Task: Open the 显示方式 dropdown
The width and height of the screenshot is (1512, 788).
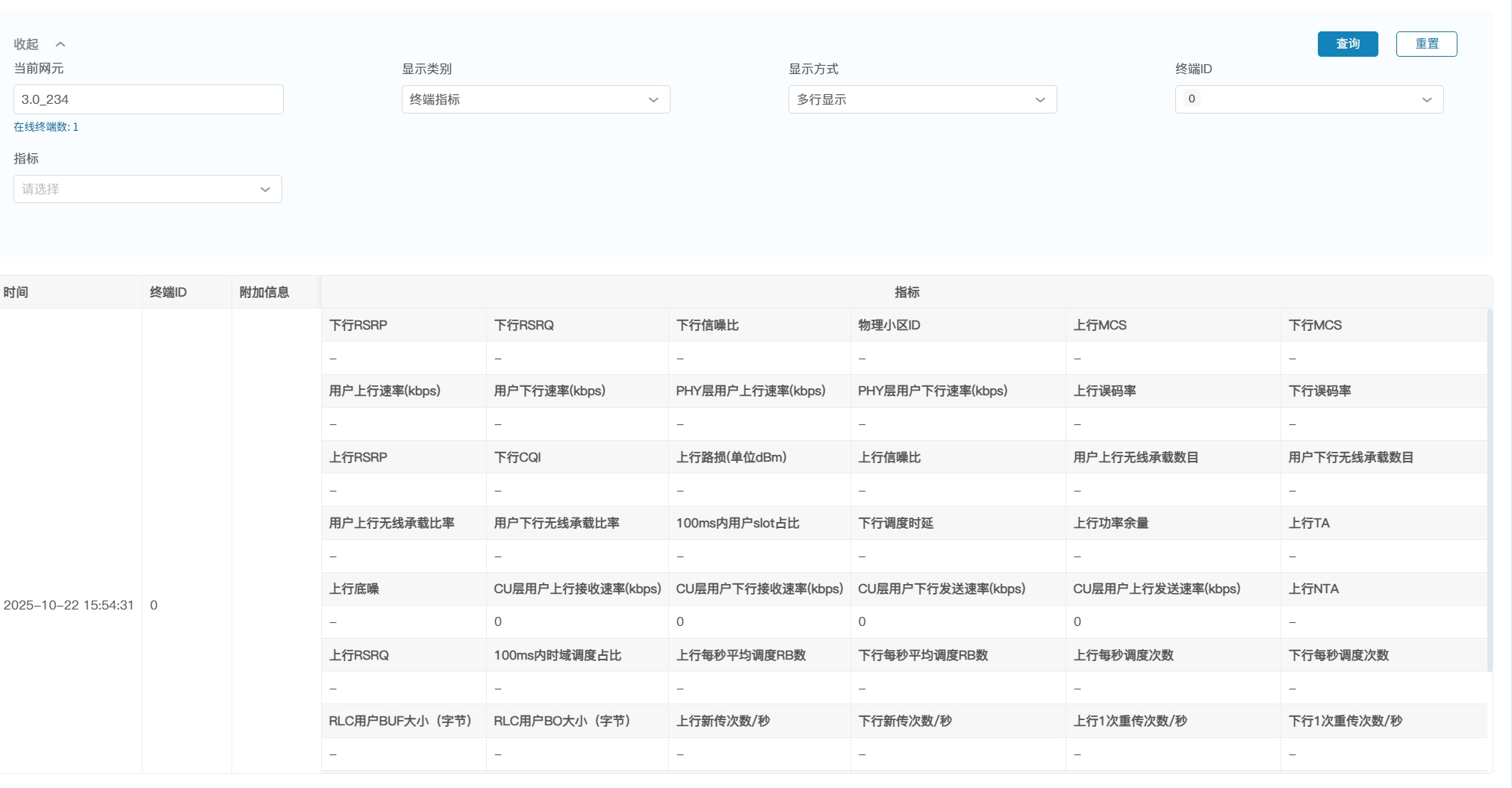Action: (x=922, y=99)
